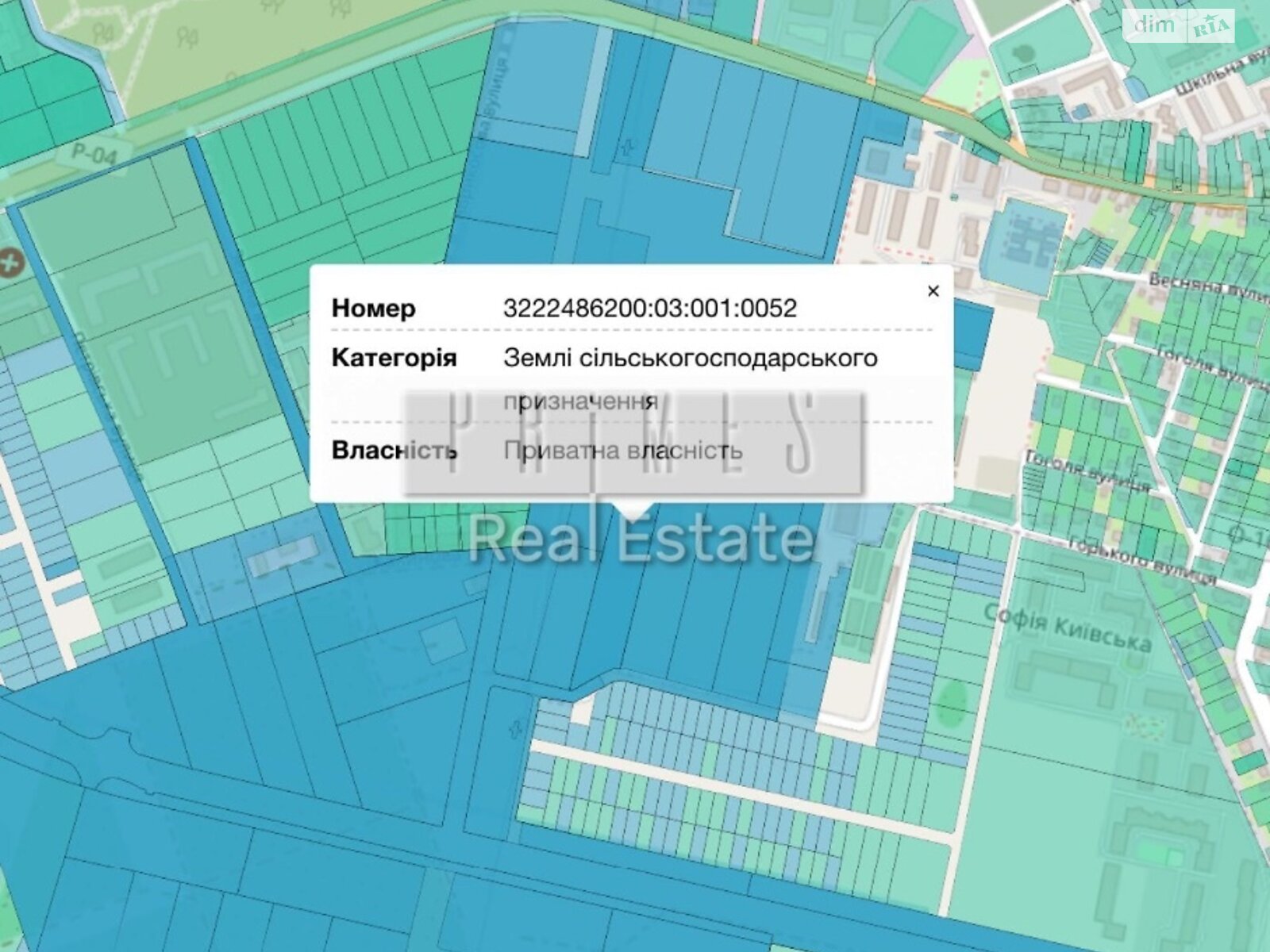Click 'Горького вулиця' street label

coord(1143,560)
